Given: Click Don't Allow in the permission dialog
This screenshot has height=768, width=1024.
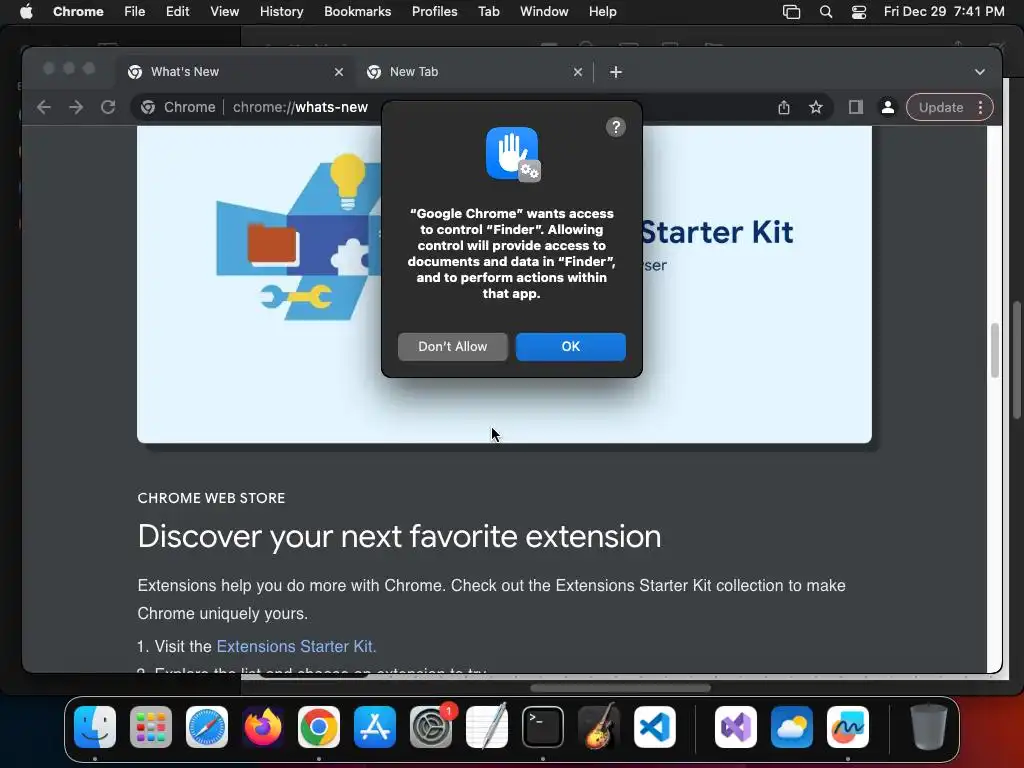Looking at the screenshot, I should [x=453, y=346].
